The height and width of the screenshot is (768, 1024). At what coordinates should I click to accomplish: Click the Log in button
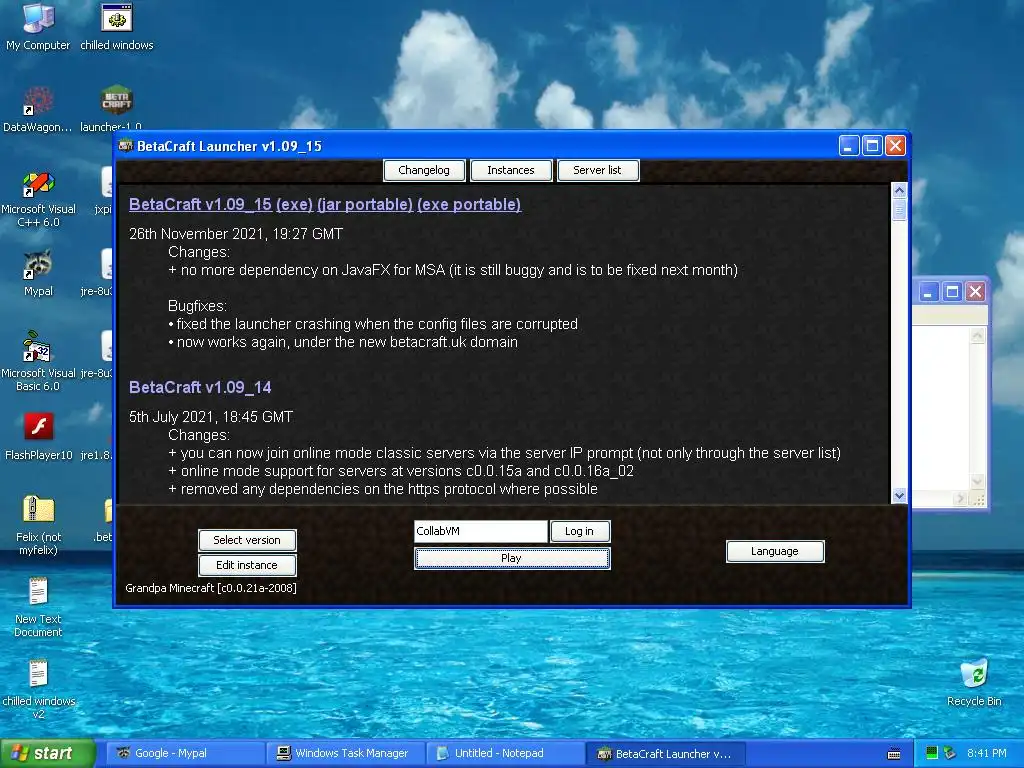(580, 531)
